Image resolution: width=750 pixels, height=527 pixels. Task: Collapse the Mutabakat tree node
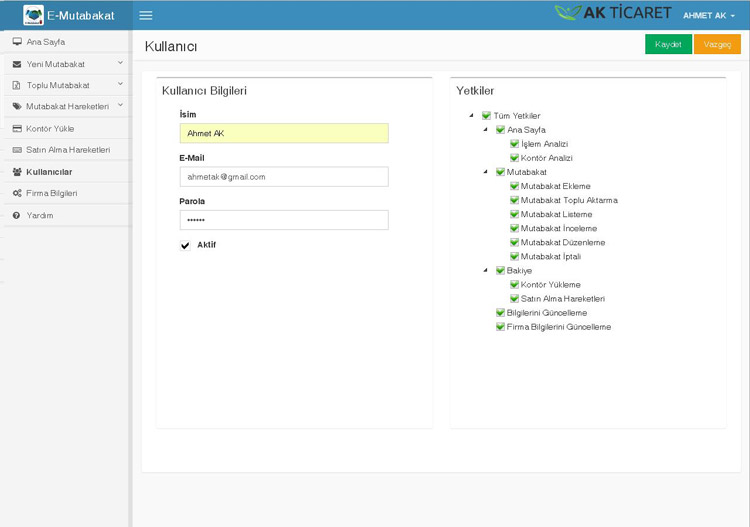(x=486, y=172)
